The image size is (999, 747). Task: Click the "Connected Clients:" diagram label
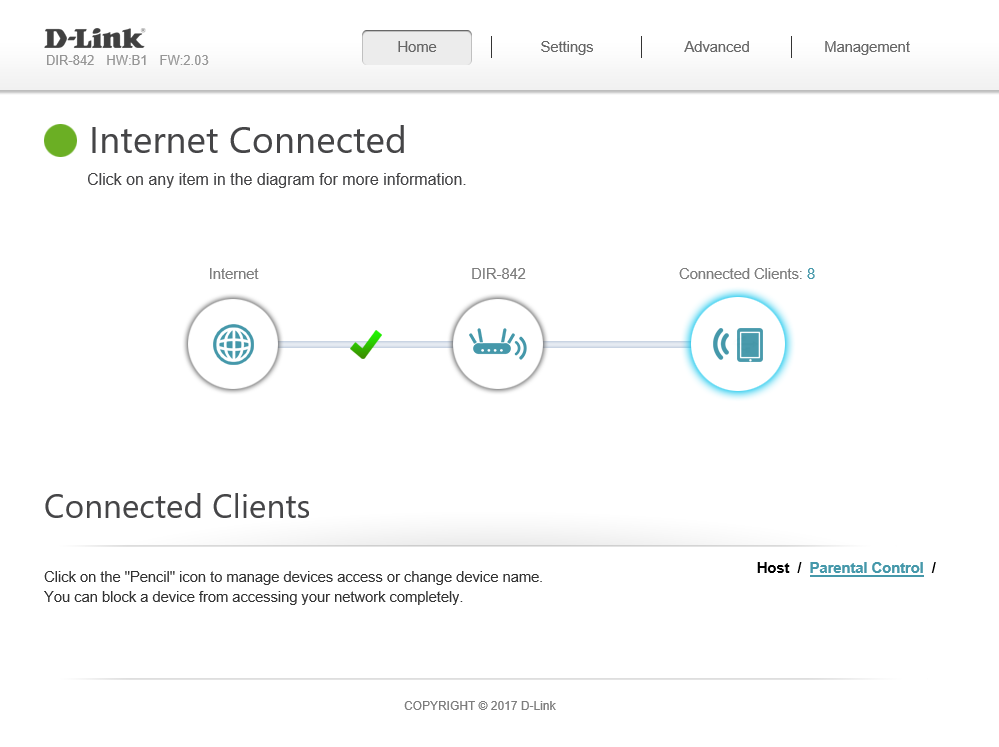point(740,274)
